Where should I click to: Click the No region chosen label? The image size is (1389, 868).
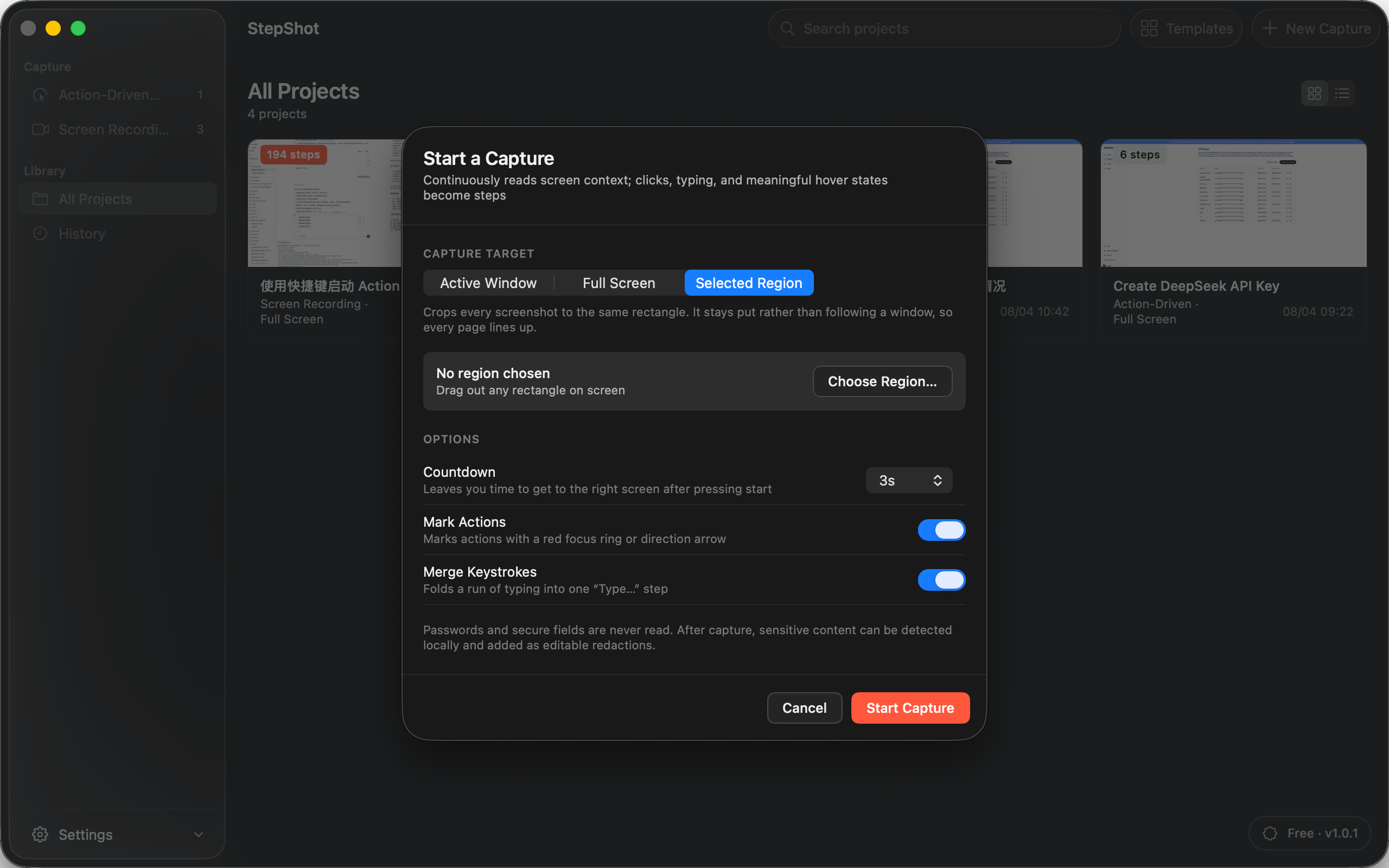coord(493,373)
